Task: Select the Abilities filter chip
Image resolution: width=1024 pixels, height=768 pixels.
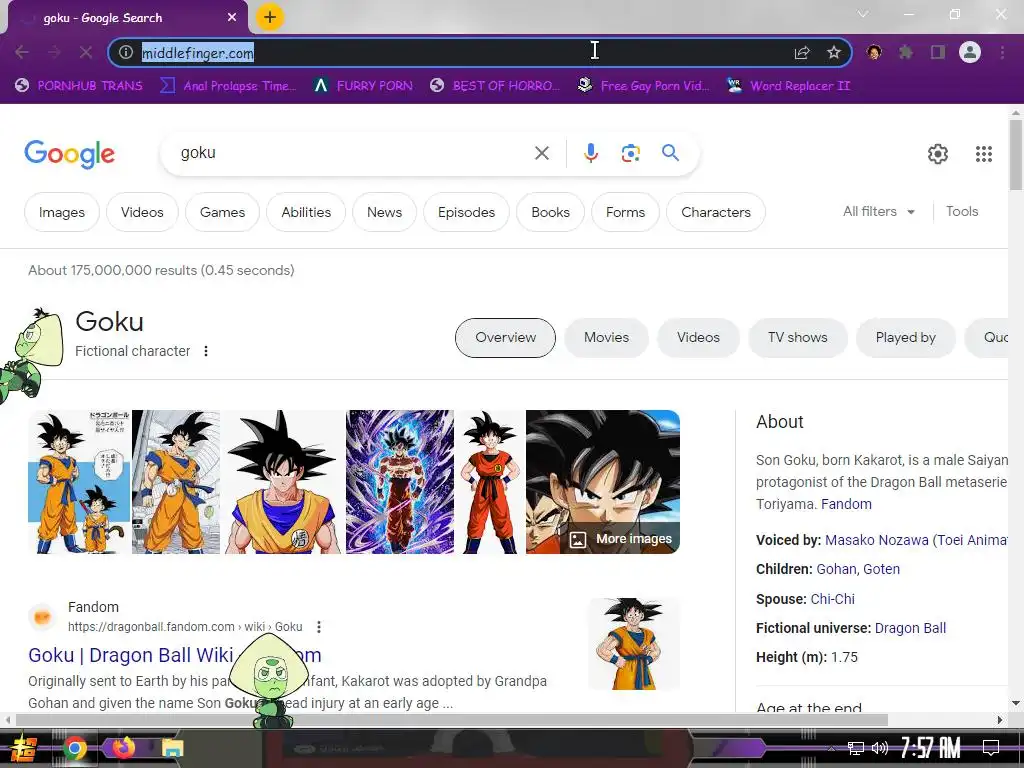Action: click(x=306, y=212)
